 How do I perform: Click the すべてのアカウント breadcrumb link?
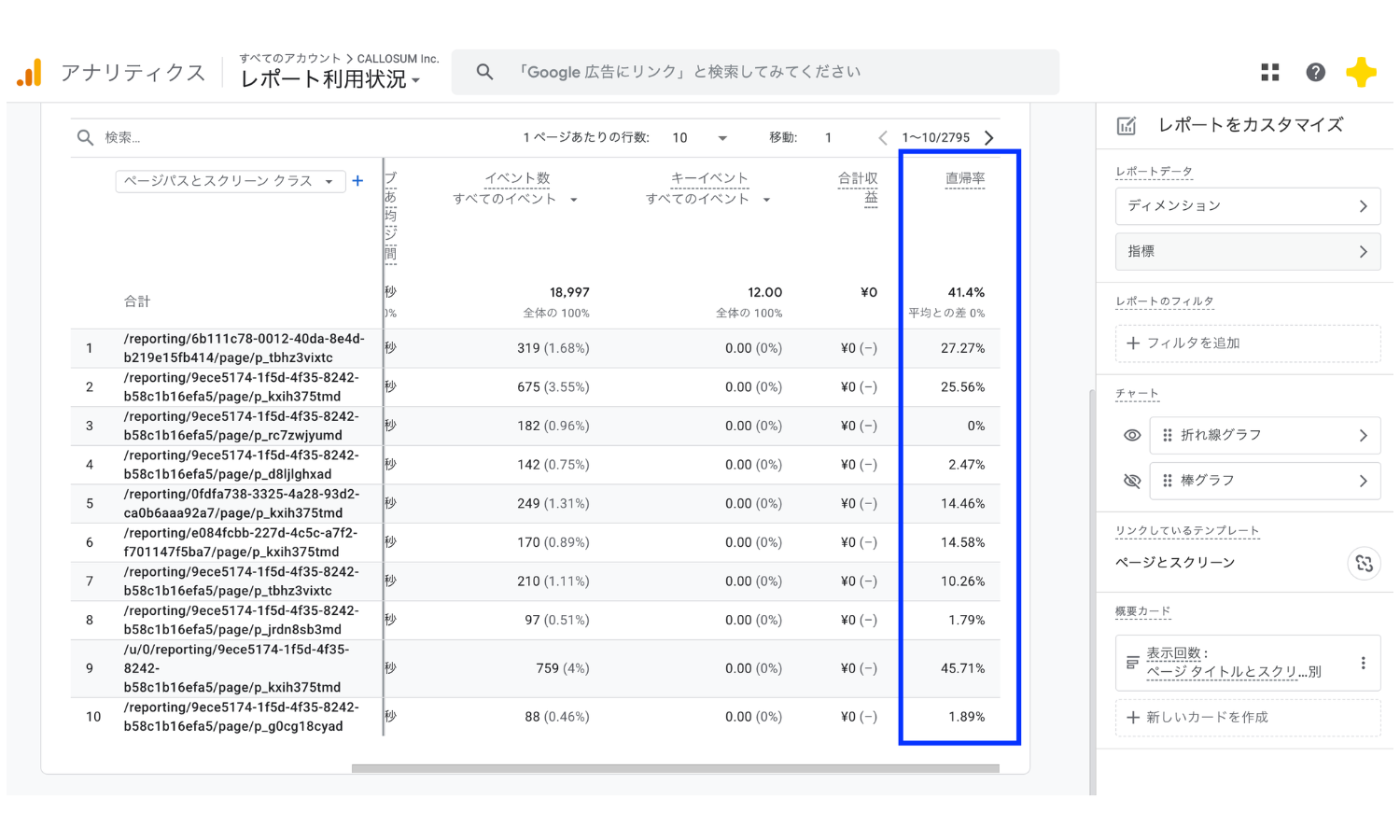tap(290, 58)
